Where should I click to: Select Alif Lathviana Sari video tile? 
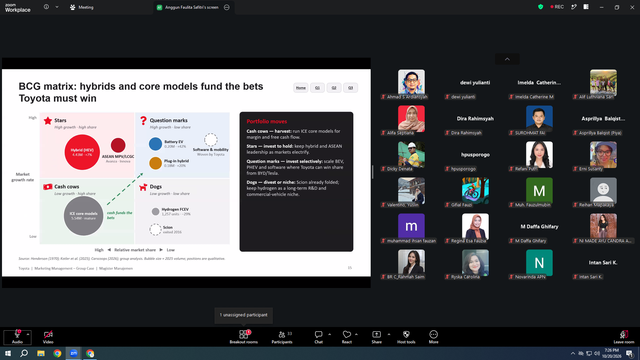(603, 84)
